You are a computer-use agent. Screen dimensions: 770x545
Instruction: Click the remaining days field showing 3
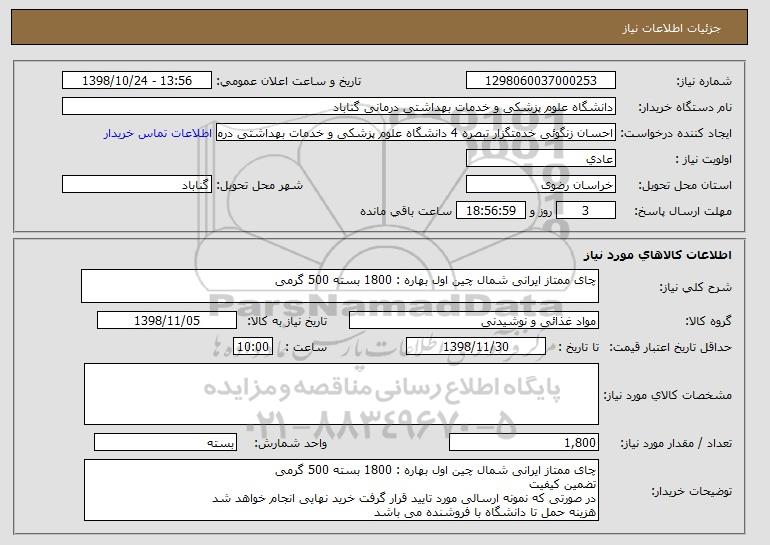click(x=585, y=211)
